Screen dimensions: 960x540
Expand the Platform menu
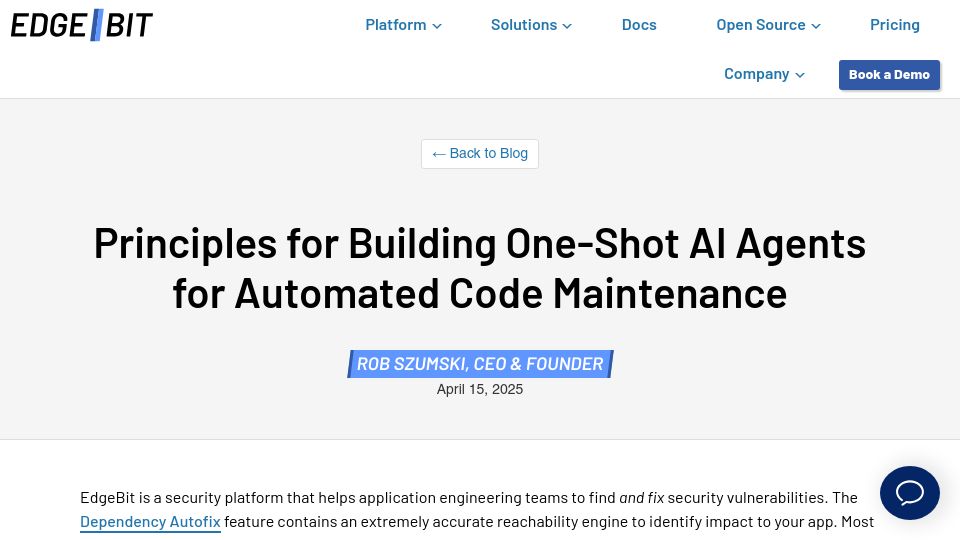pos(403,25)
